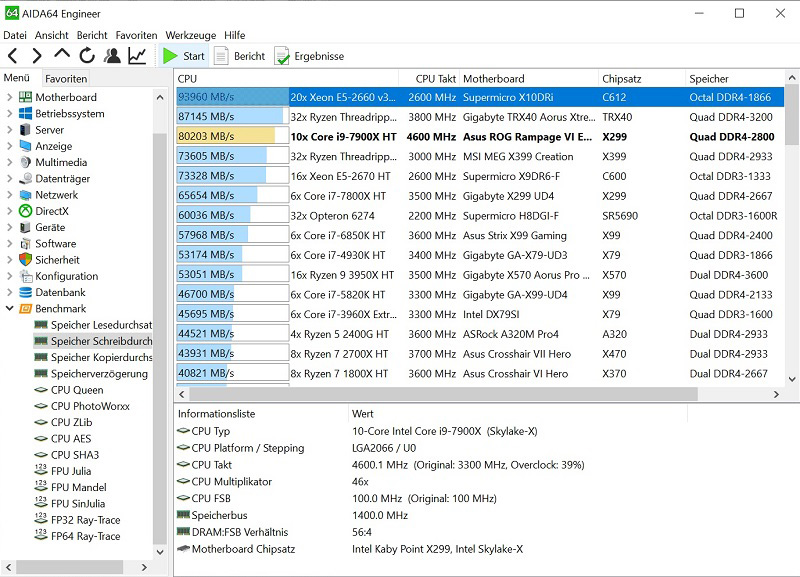The width and height of the screenshot is (800, 577).
Task: Select the Datenbank database icon
Action: tap(26, 292)
